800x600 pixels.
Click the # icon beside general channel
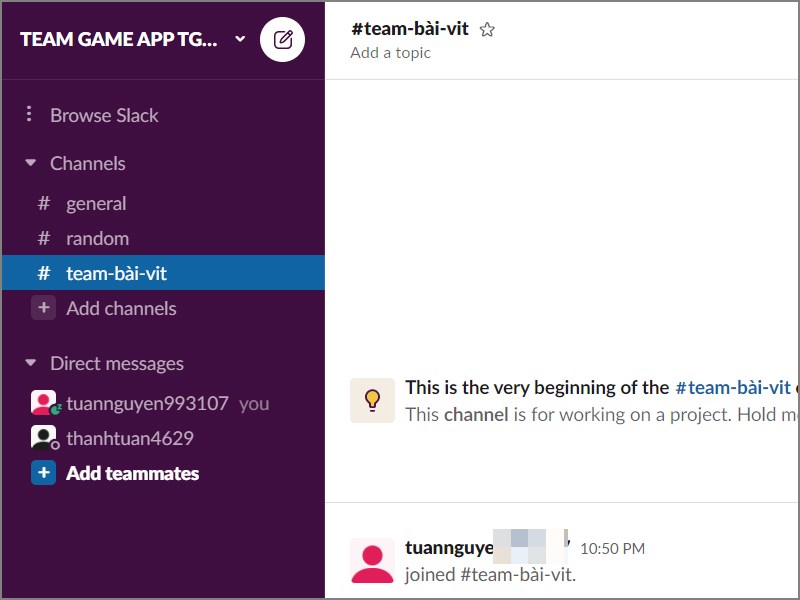pyautogui.click(x=44, y=203)
